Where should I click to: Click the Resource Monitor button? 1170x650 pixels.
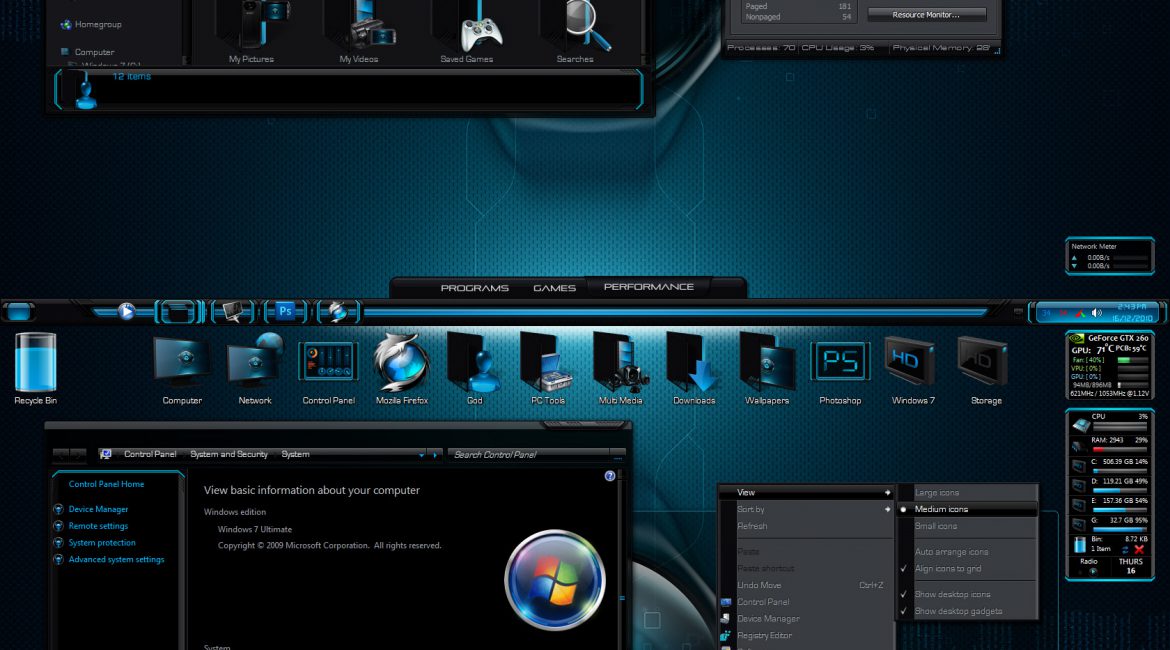[x=926, y=15]
